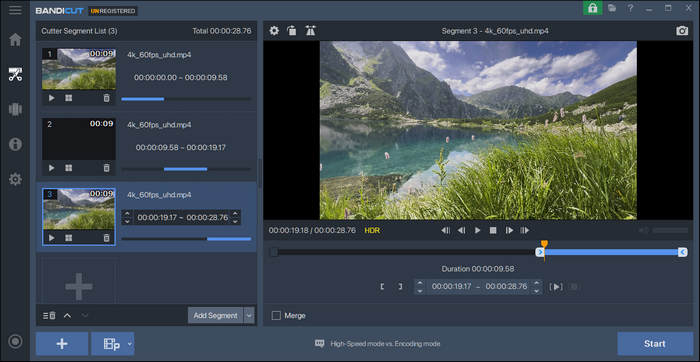The height and width of the screenshot is (362, 700).
Task: Click the orange playhead on the timeline
Action: tap(544, 244)
